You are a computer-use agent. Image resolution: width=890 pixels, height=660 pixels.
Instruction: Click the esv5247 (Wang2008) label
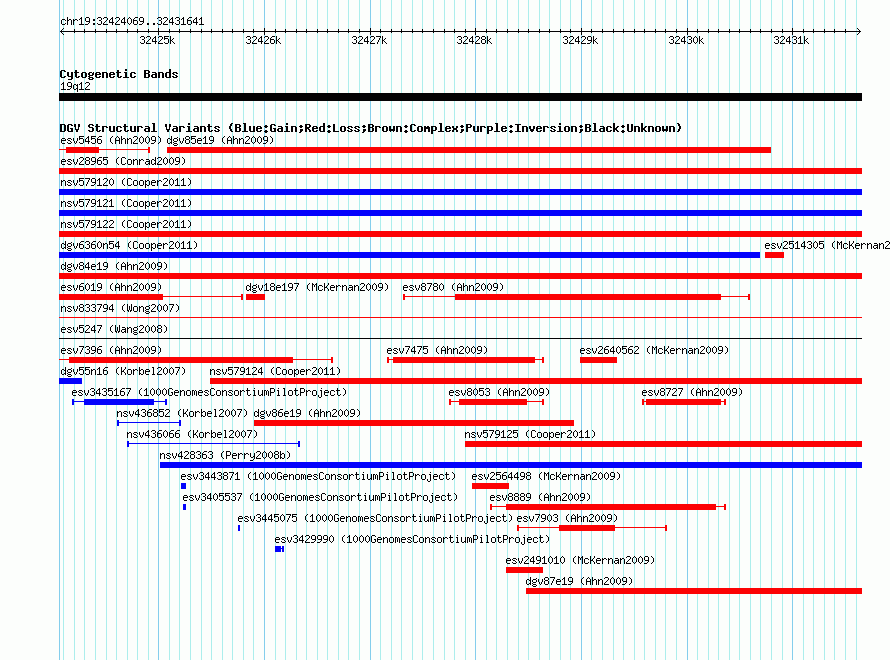tap(114, 329)
